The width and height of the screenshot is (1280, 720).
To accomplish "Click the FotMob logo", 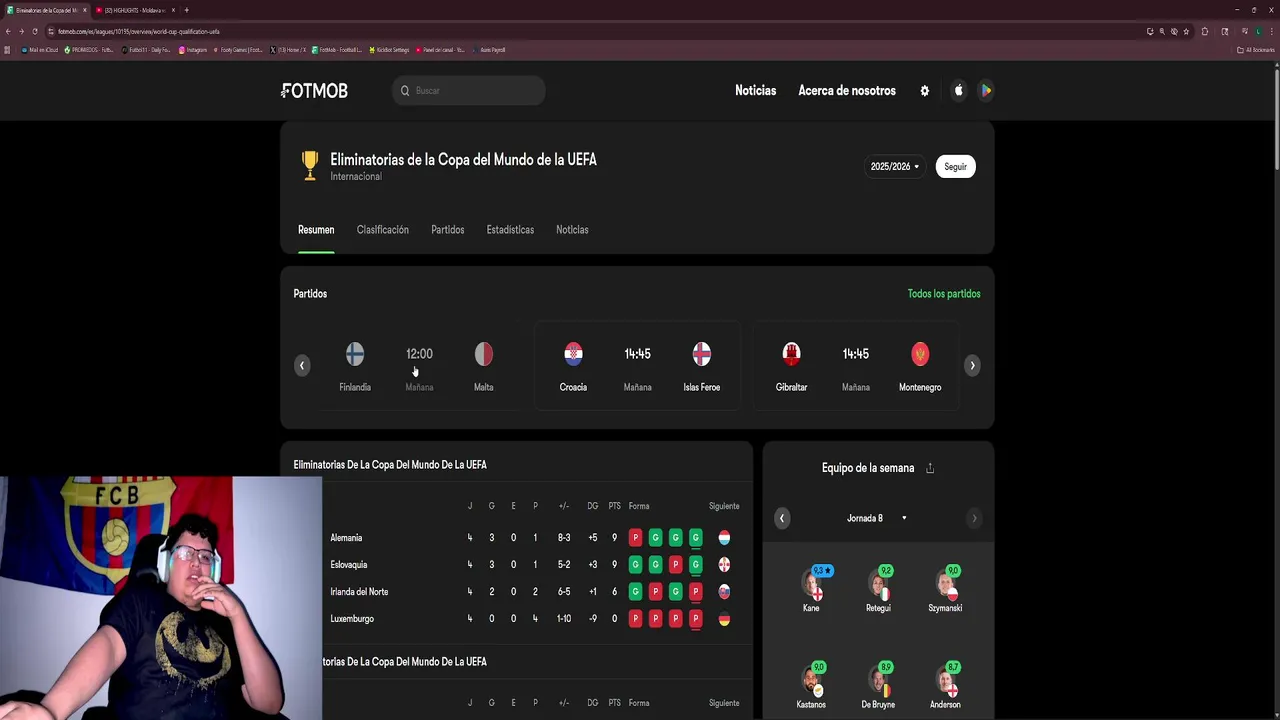I will point(314,91).
